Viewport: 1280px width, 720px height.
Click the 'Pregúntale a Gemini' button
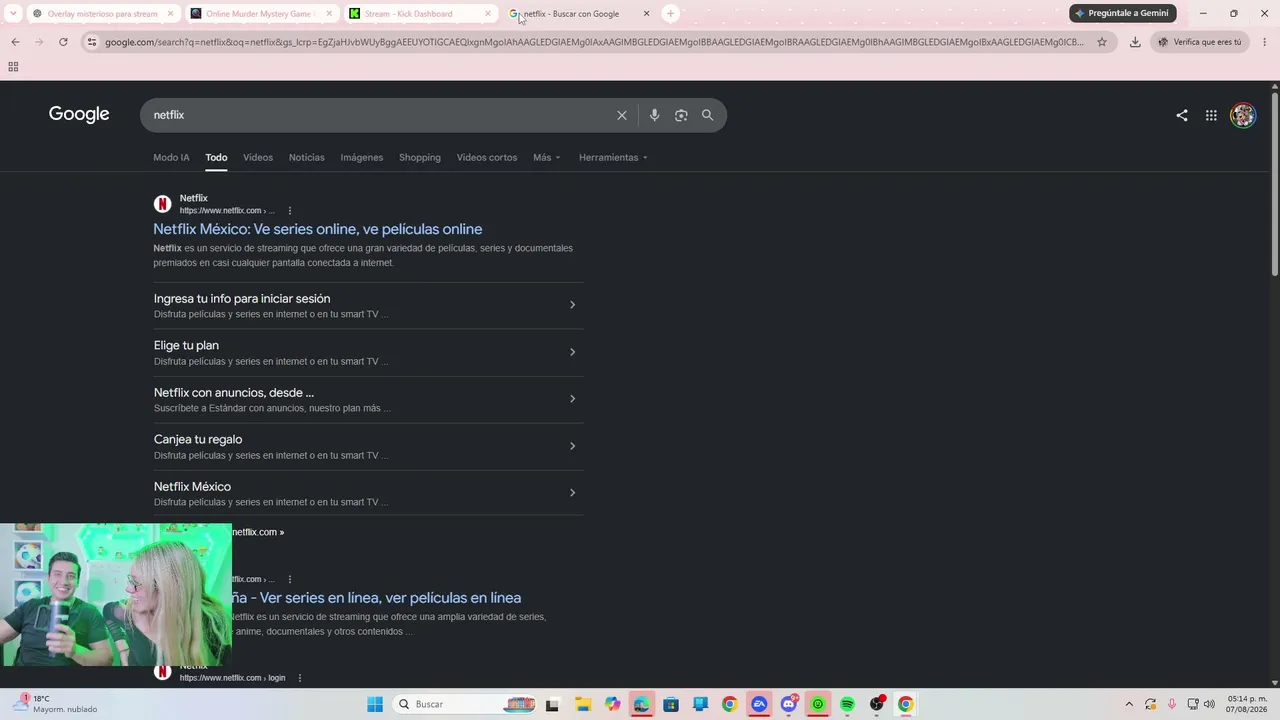pos(1122,13)
